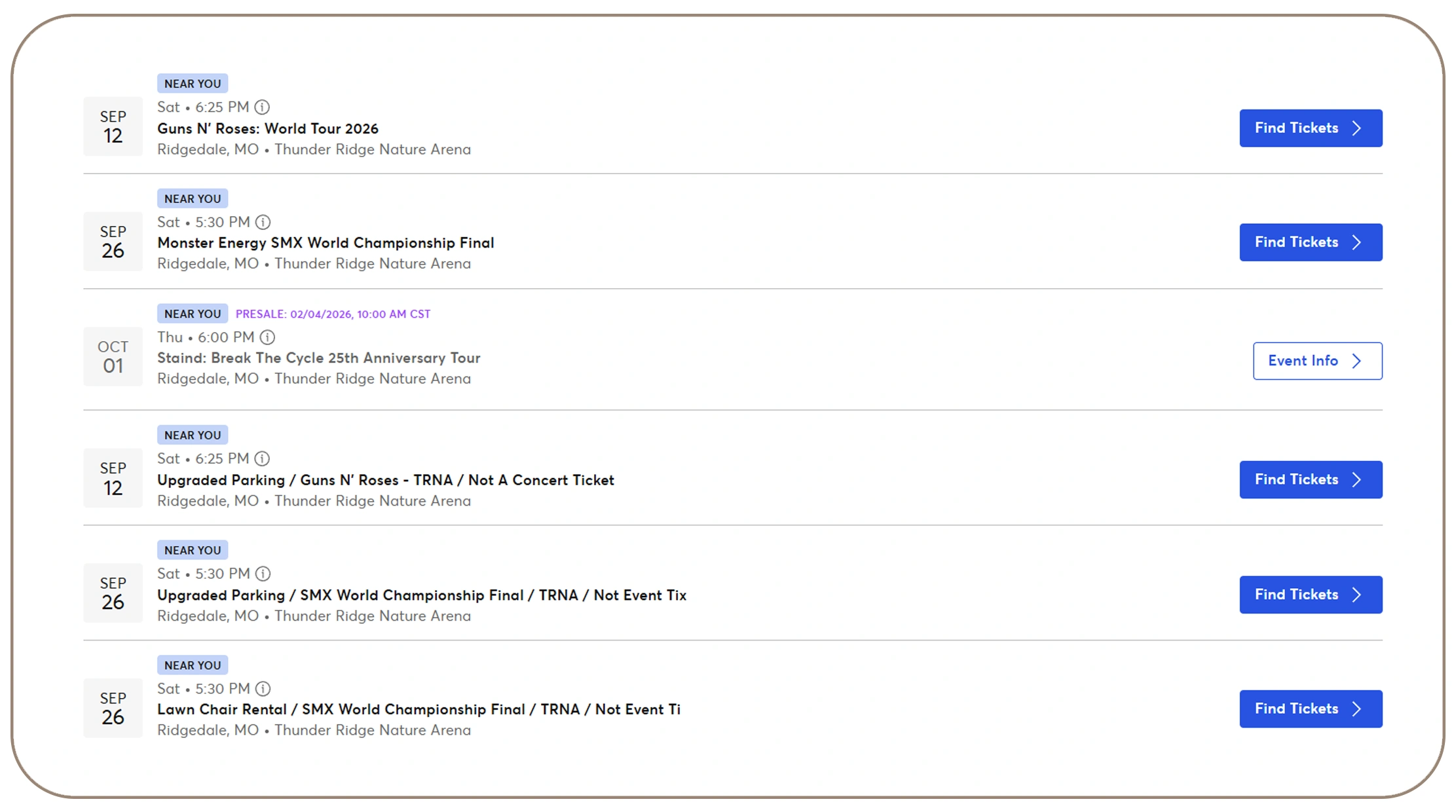Click info icon for Lawn Chair Rental event time
Viewport: 1456px width, 812px height.
[263, 689]
